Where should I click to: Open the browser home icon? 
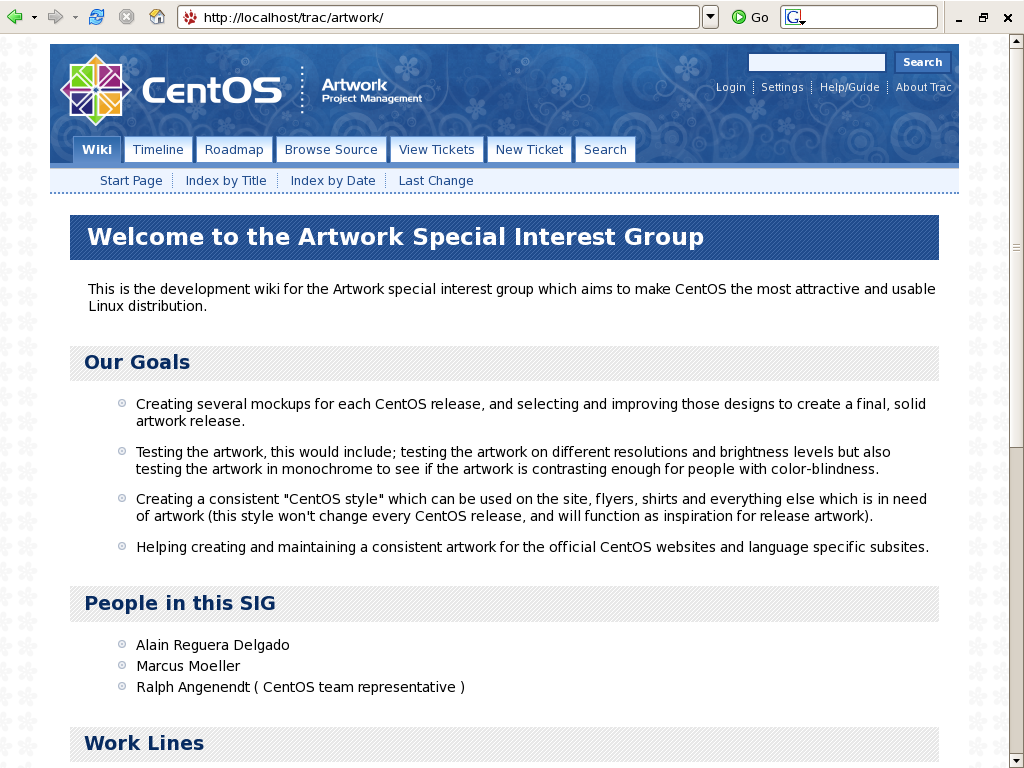point(157,17)
